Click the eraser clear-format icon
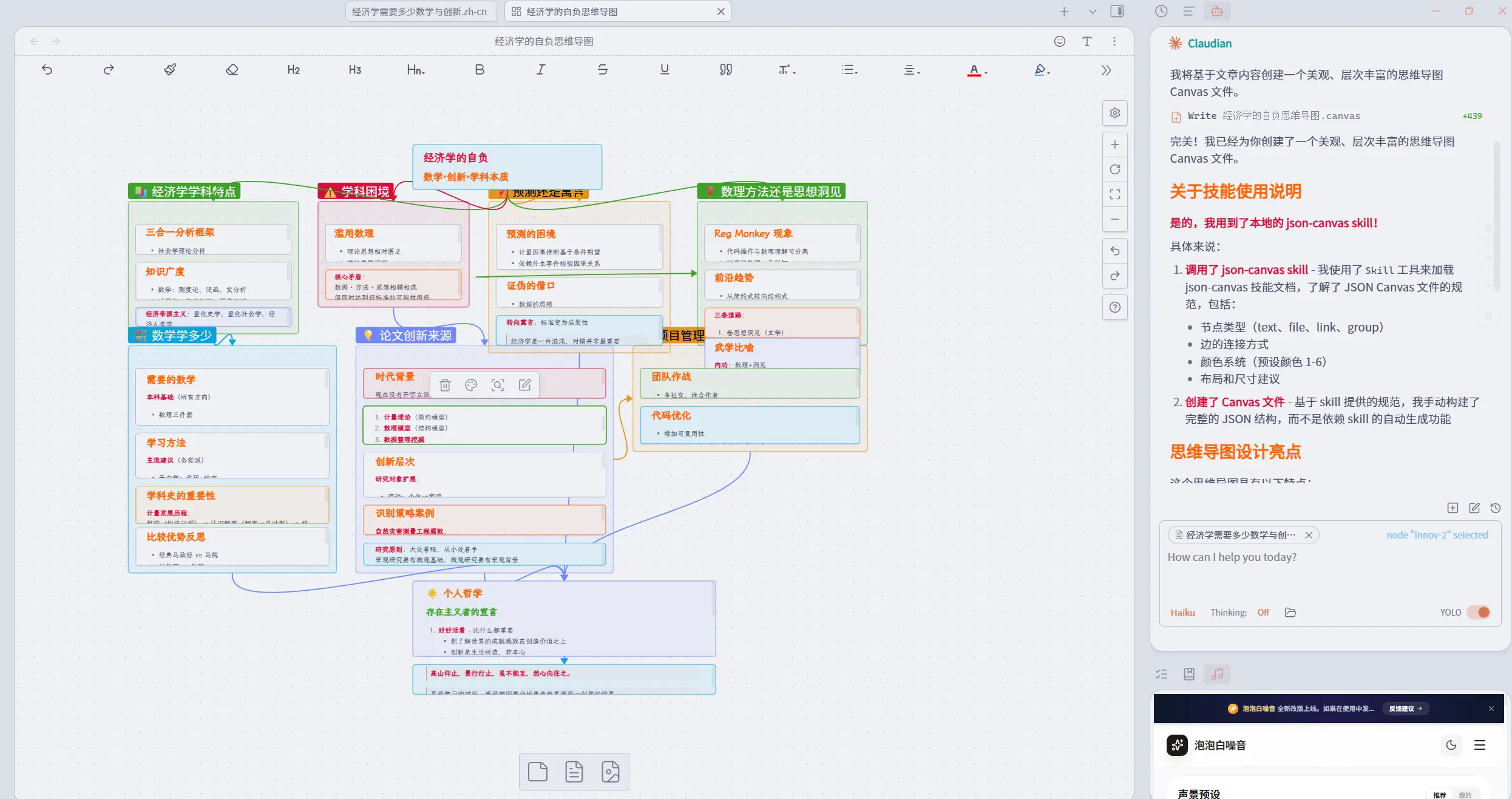The height and width of the screenshot is (799, 1512). click(x=232, y=70)
